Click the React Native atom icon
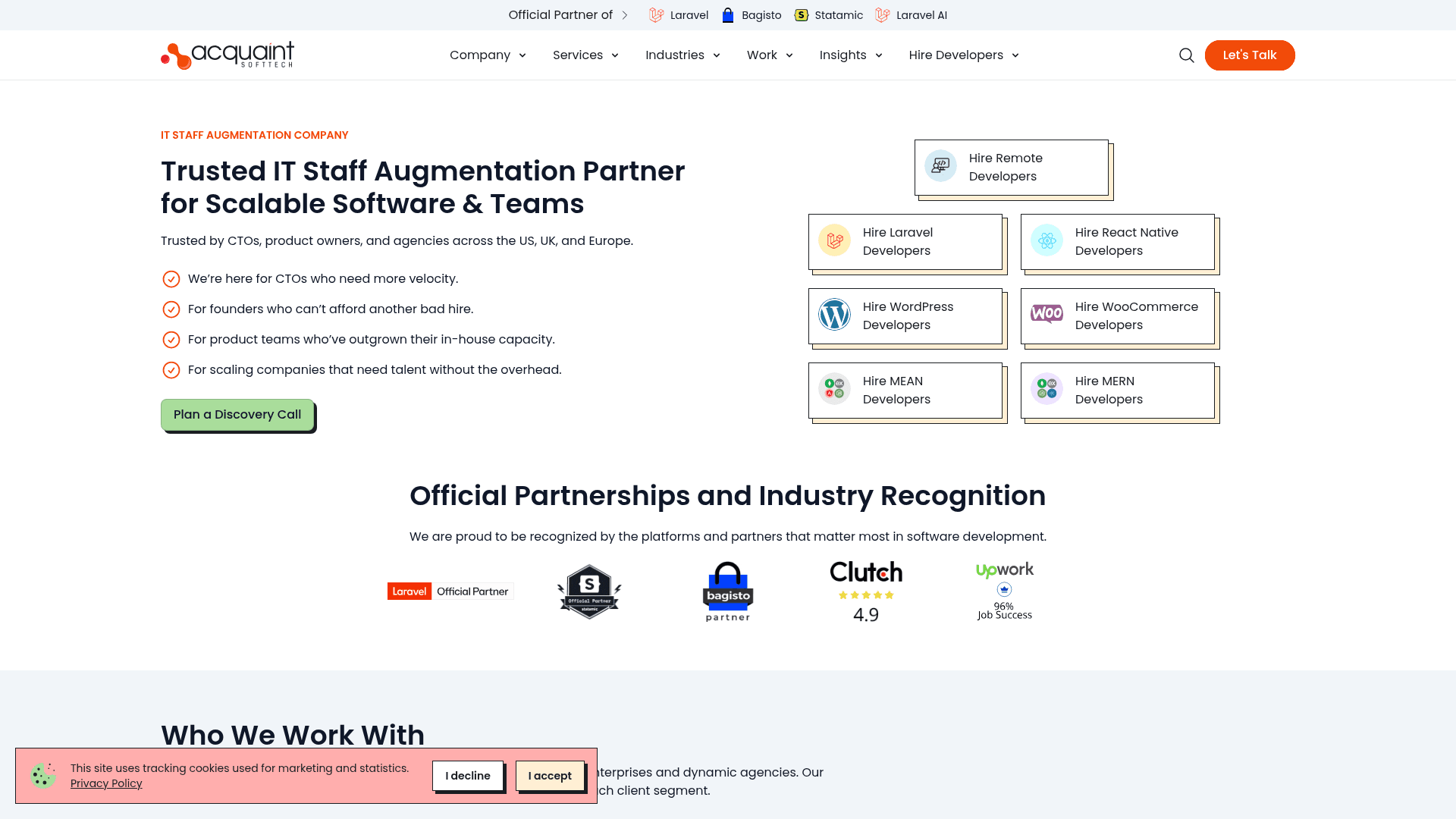Screen dimensions: 1456x819 coord(1046,240)
